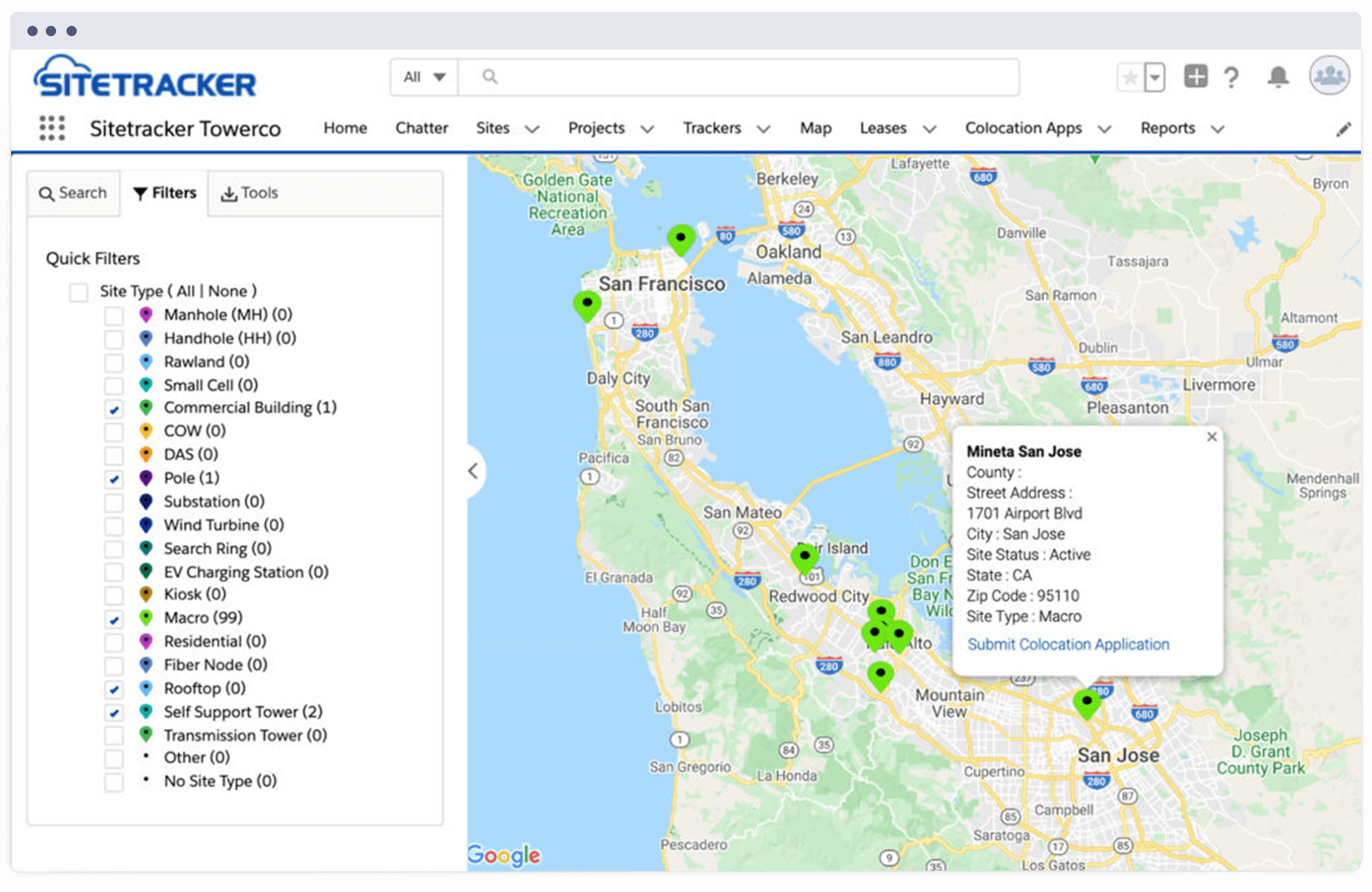Click the Kiosk pin icon
The width and height of the screenshot is (1372, 892).
click(146, 594)
